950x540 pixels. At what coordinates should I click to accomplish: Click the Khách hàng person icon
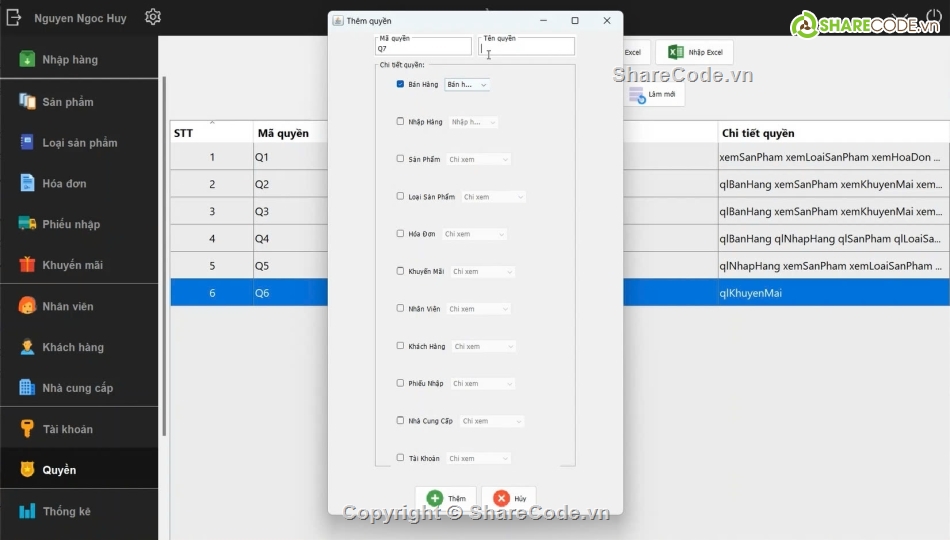pos(27,347)
